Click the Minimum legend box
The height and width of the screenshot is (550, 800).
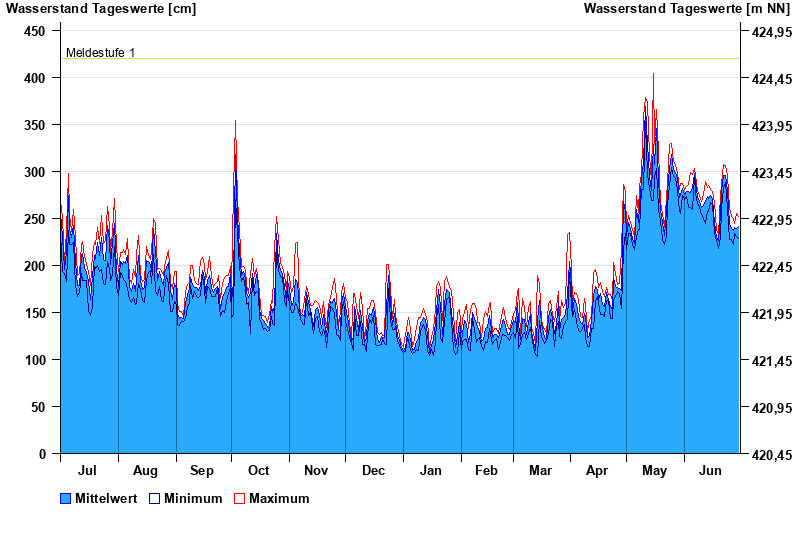tap(154, 498)
